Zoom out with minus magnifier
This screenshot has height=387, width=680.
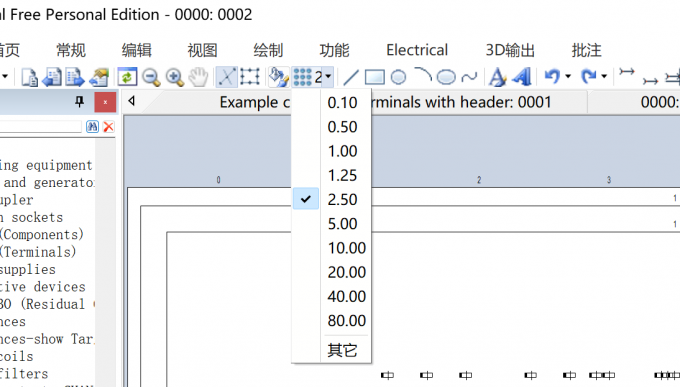151,77
